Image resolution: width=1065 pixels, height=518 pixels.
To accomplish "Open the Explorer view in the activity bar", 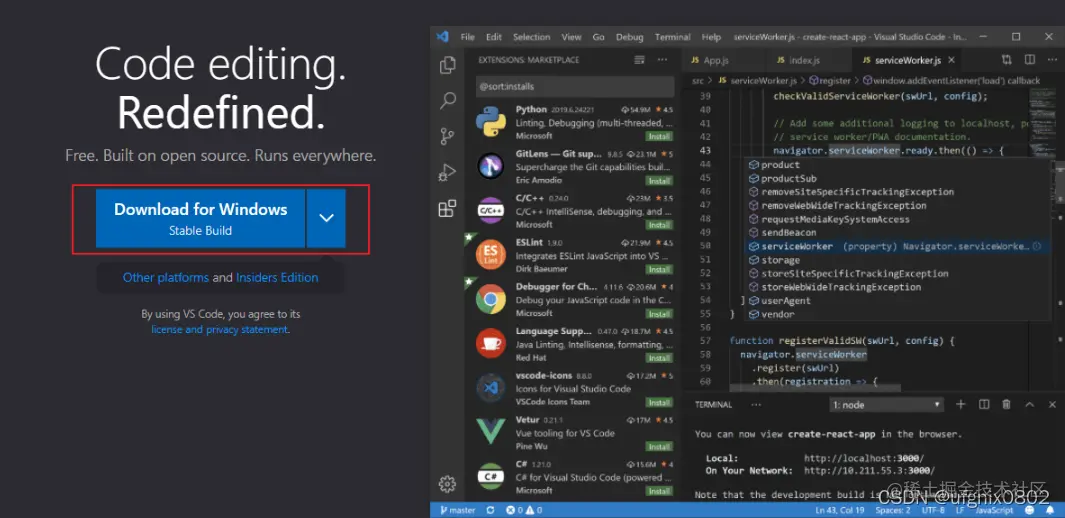I will 447,65.
